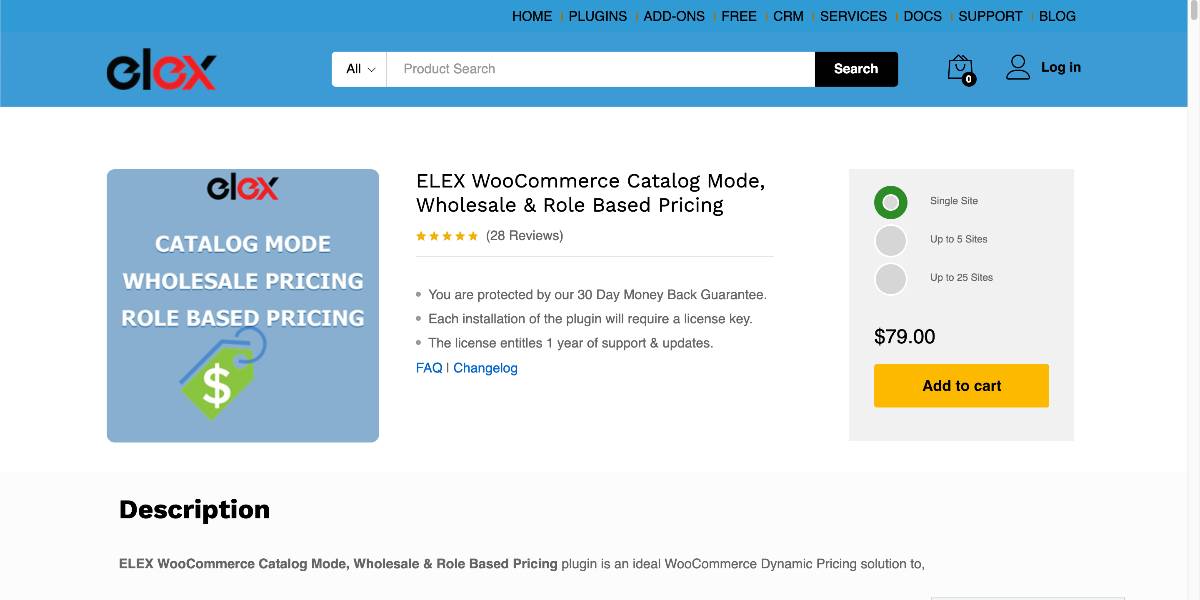Screen dimensions: 1200x600
Task: Click the product title heading
Action: tap(590, 193)
